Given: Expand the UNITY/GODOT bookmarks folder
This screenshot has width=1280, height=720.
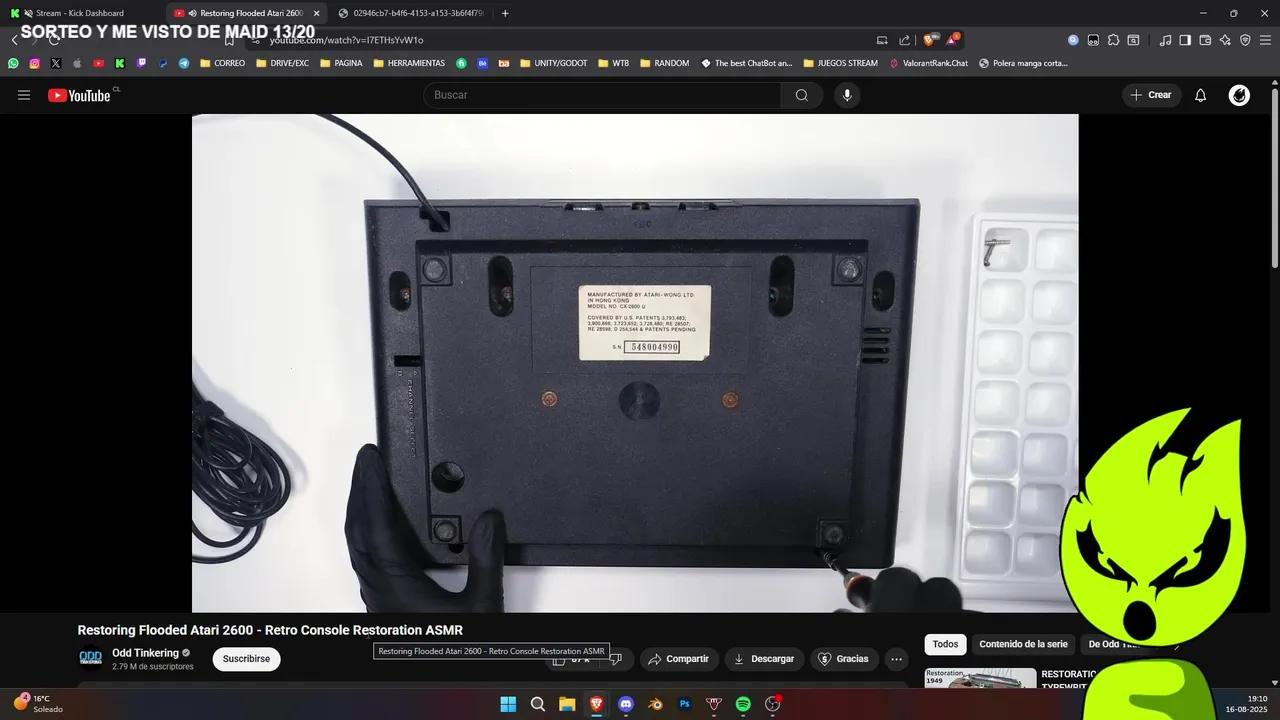Looking at the screenshot, I should tap(553, 63).
